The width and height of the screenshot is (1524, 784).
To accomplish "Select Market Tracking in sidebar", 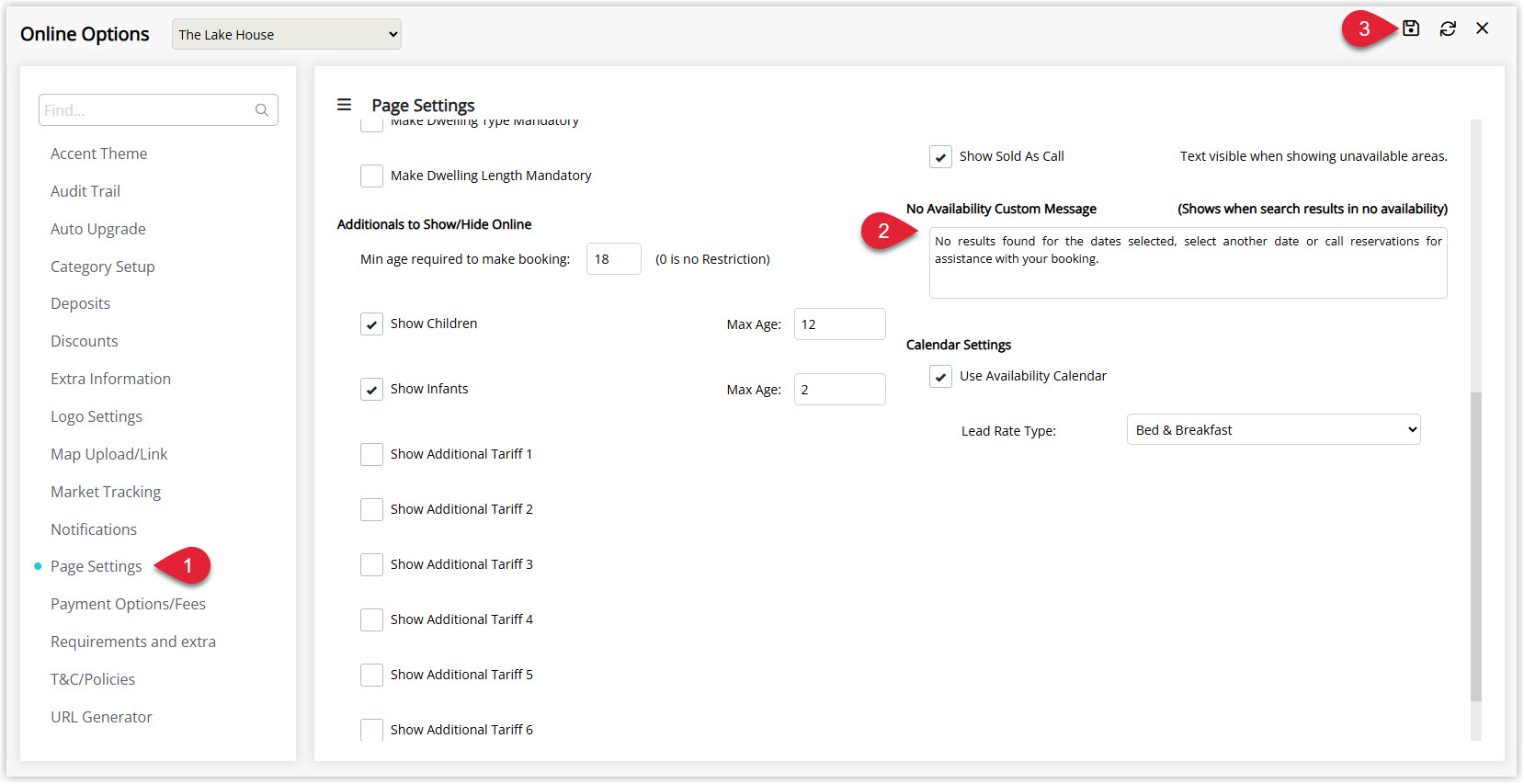I will (106, 492).
